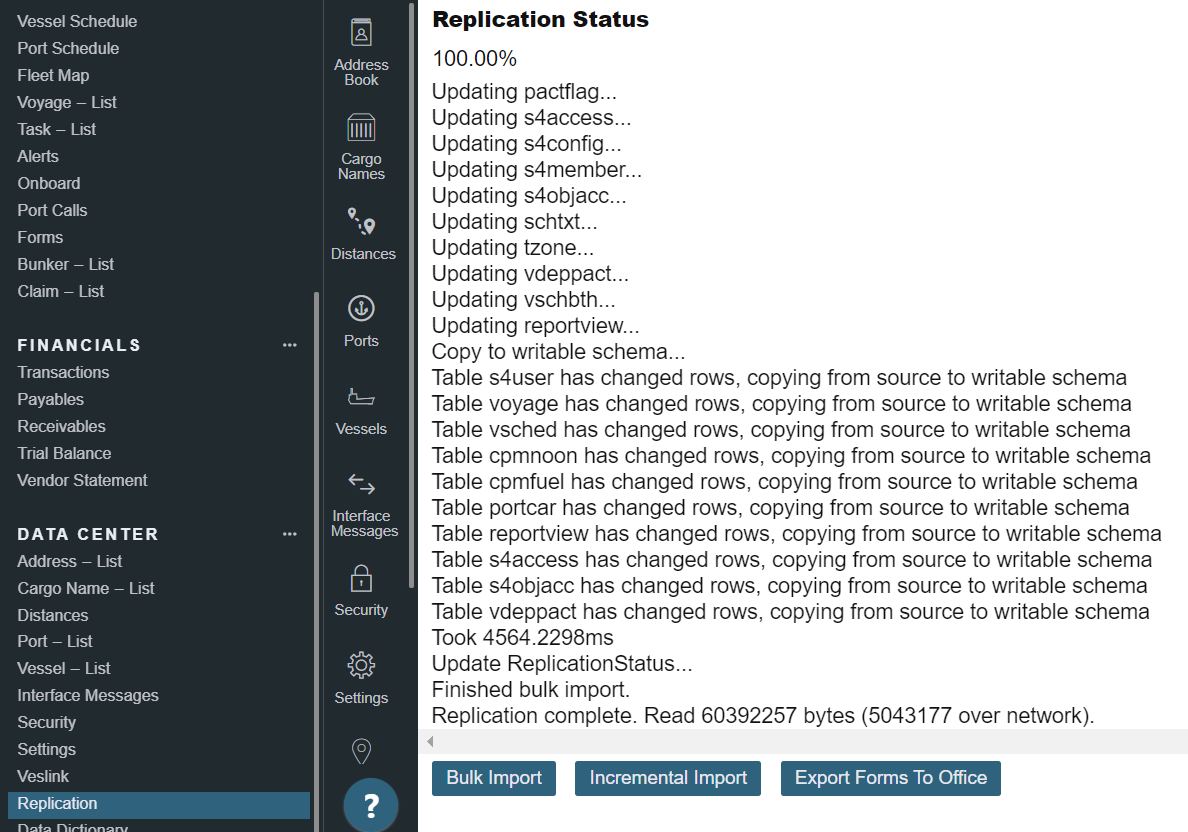Open the Settings gear icon
Image resolution: width=1188 pixels, height=832 pixels.
tap(361, 665)
